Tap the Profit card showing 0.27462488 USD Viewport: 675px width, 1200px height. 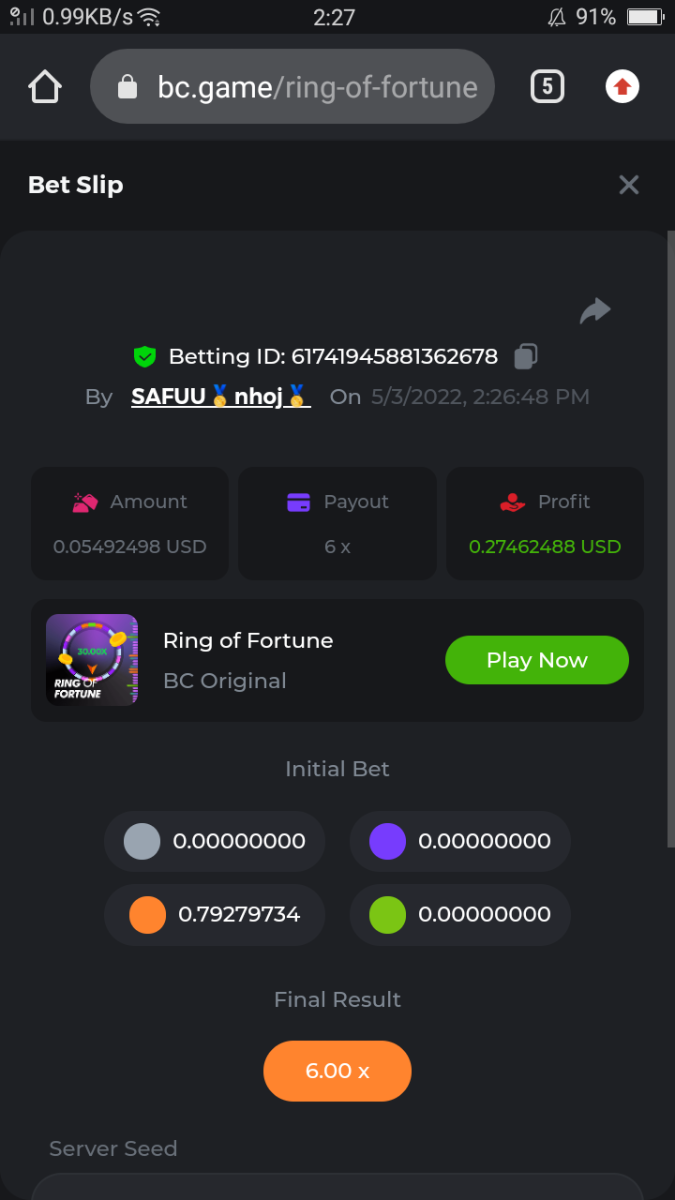545,523
